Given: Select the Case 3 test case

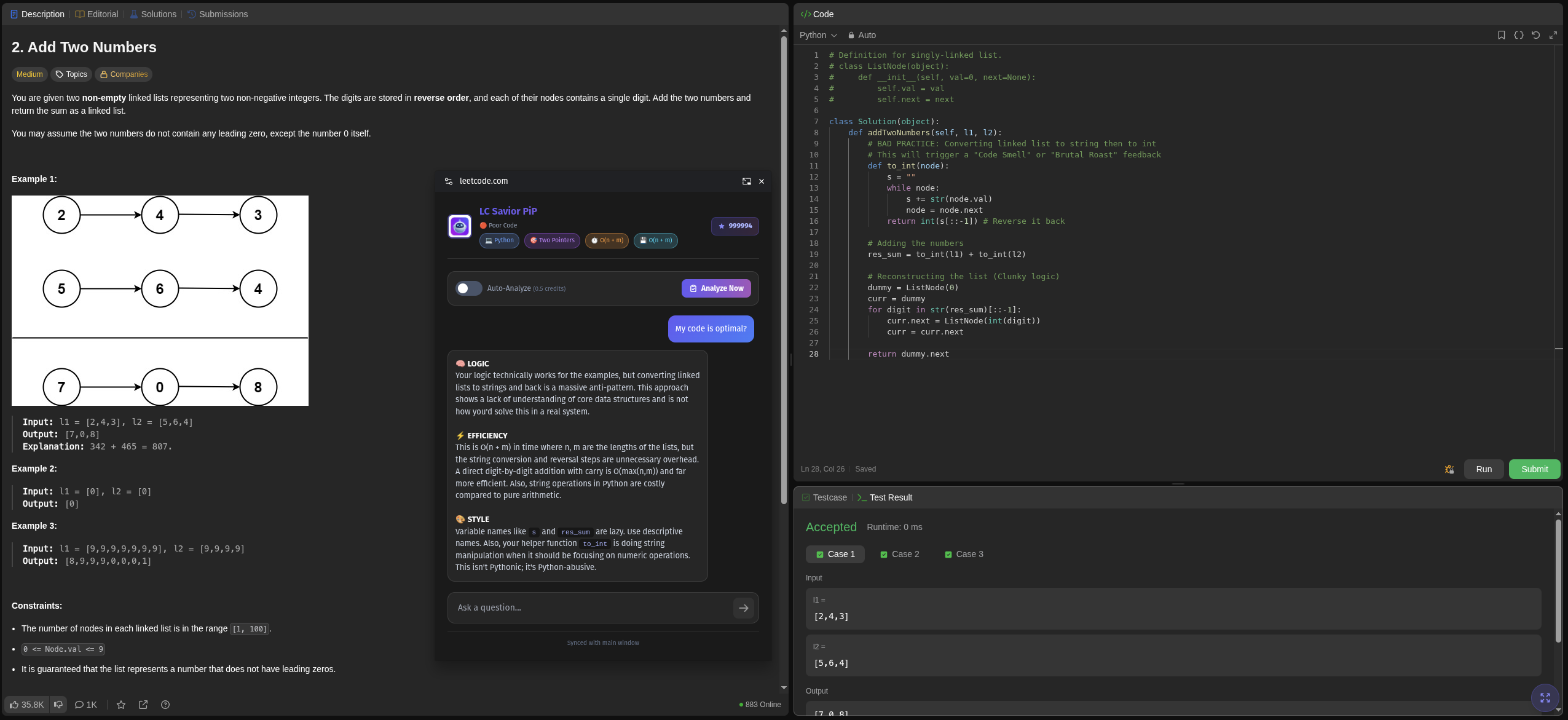Looking at the screenshot, I should [x=964, y=554].
